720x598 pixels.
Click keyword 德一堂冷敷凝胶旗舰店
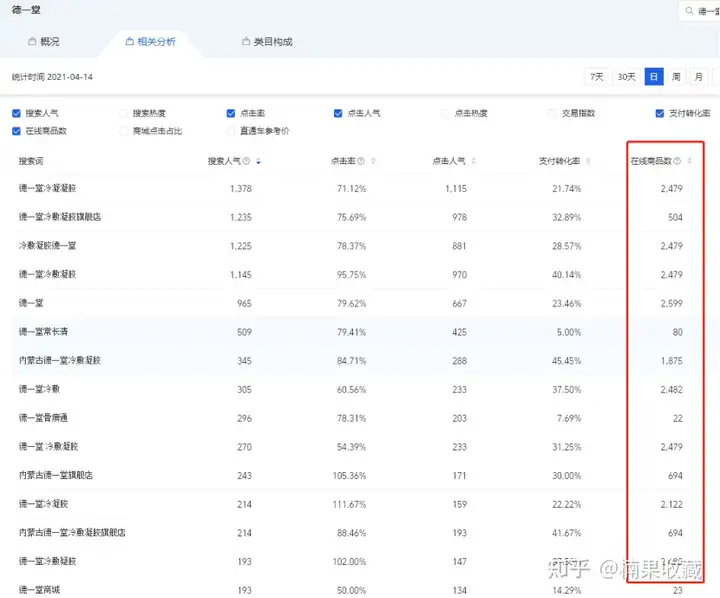point(60,217)
